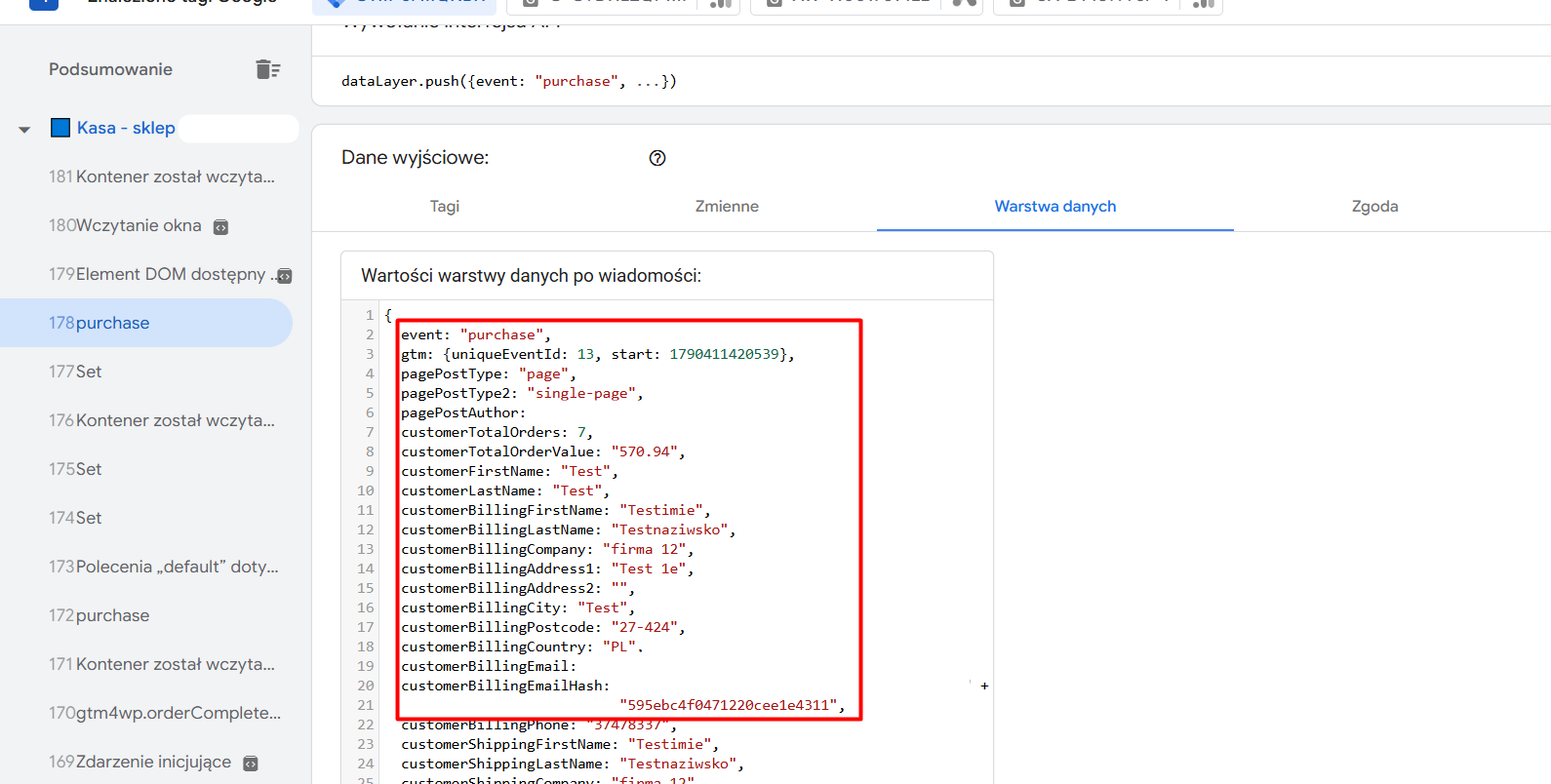Click the customerBillingCountry "PL" line
Image resolution: width=1551 pixels, height=784 pixels.
522,647
